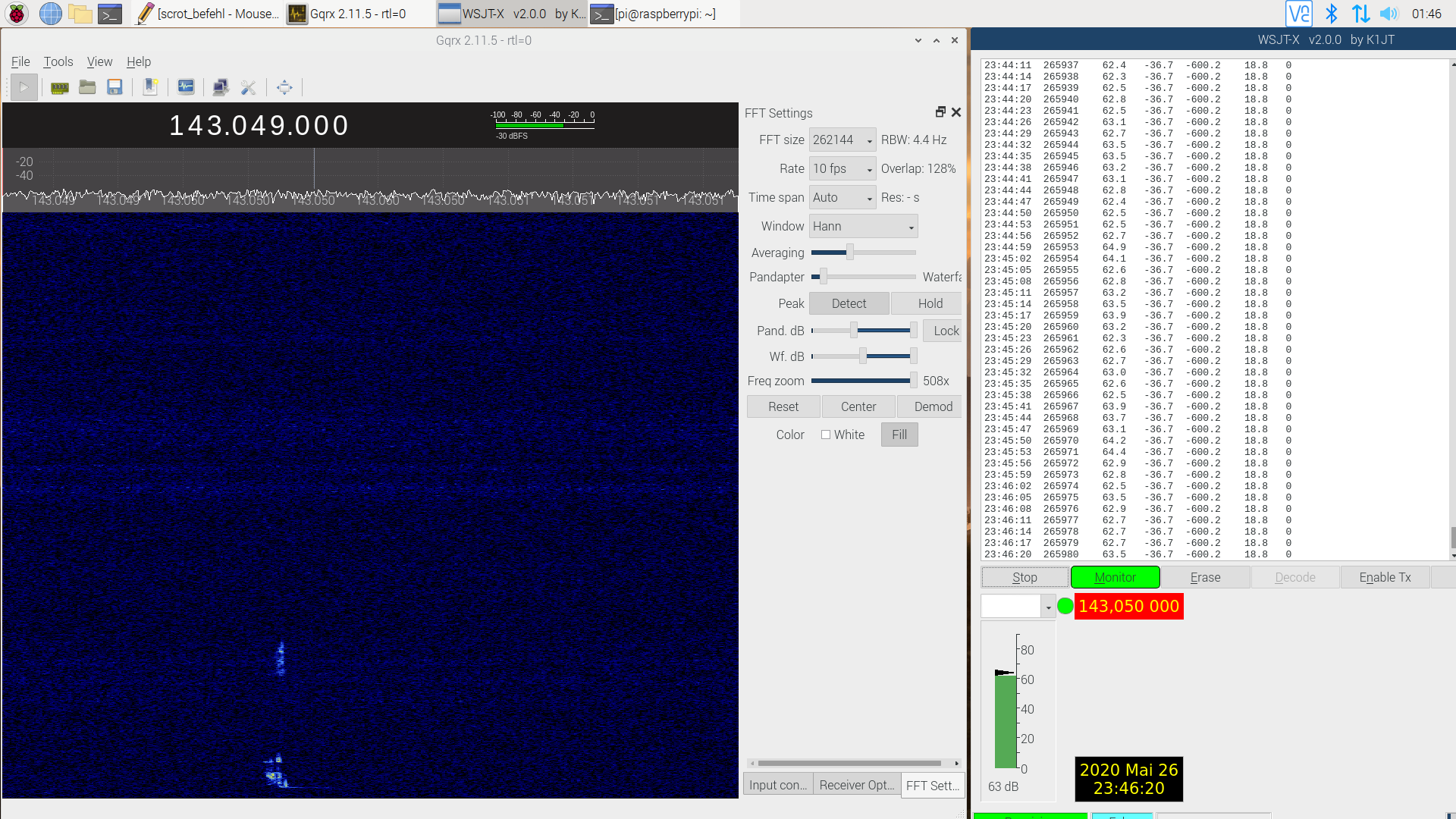The image size is (1456, 819).
Task: Click the green status indicator next to WSJT-X frequency
Action: tap(1065, 606)
